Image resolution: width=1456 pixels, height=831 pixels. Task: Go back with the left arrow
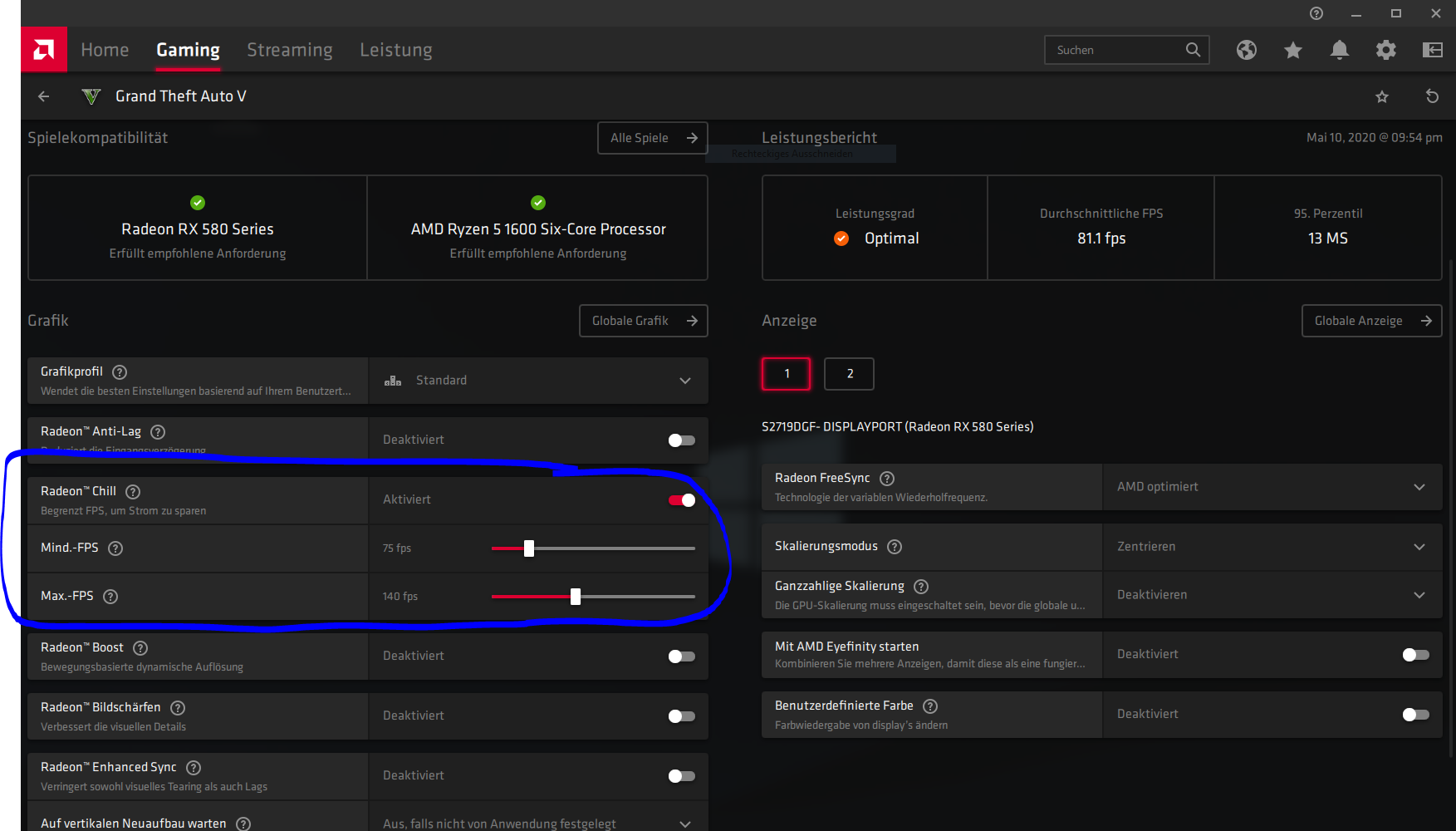pyautogui.click(x=44, y=96)
